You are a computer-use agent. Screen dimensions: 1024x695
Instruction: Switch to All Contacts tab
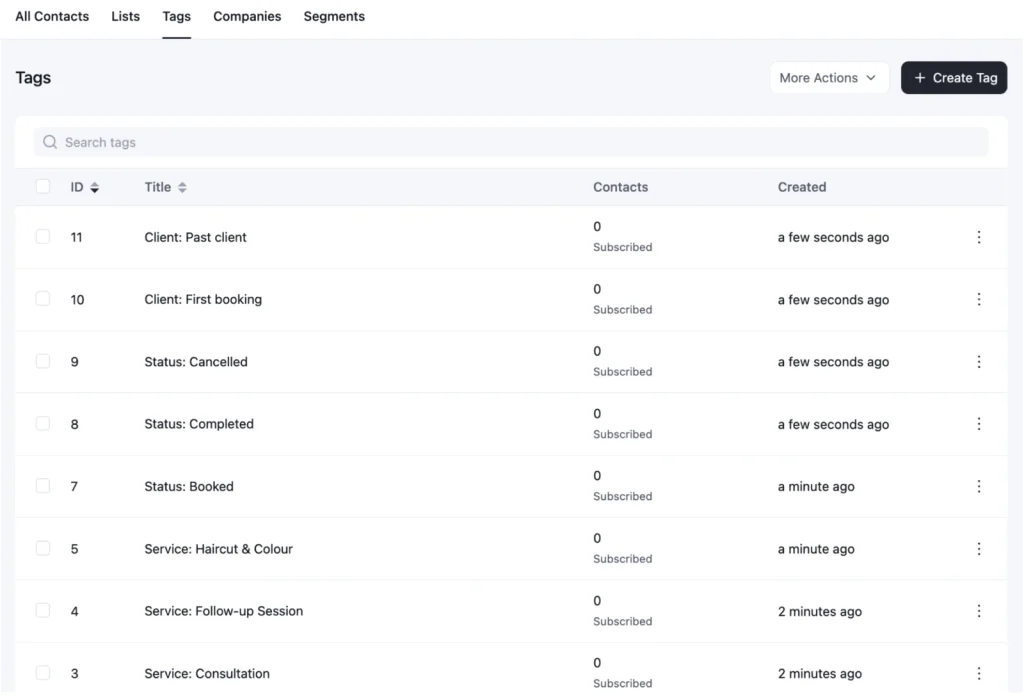click(x=52, y=16)
